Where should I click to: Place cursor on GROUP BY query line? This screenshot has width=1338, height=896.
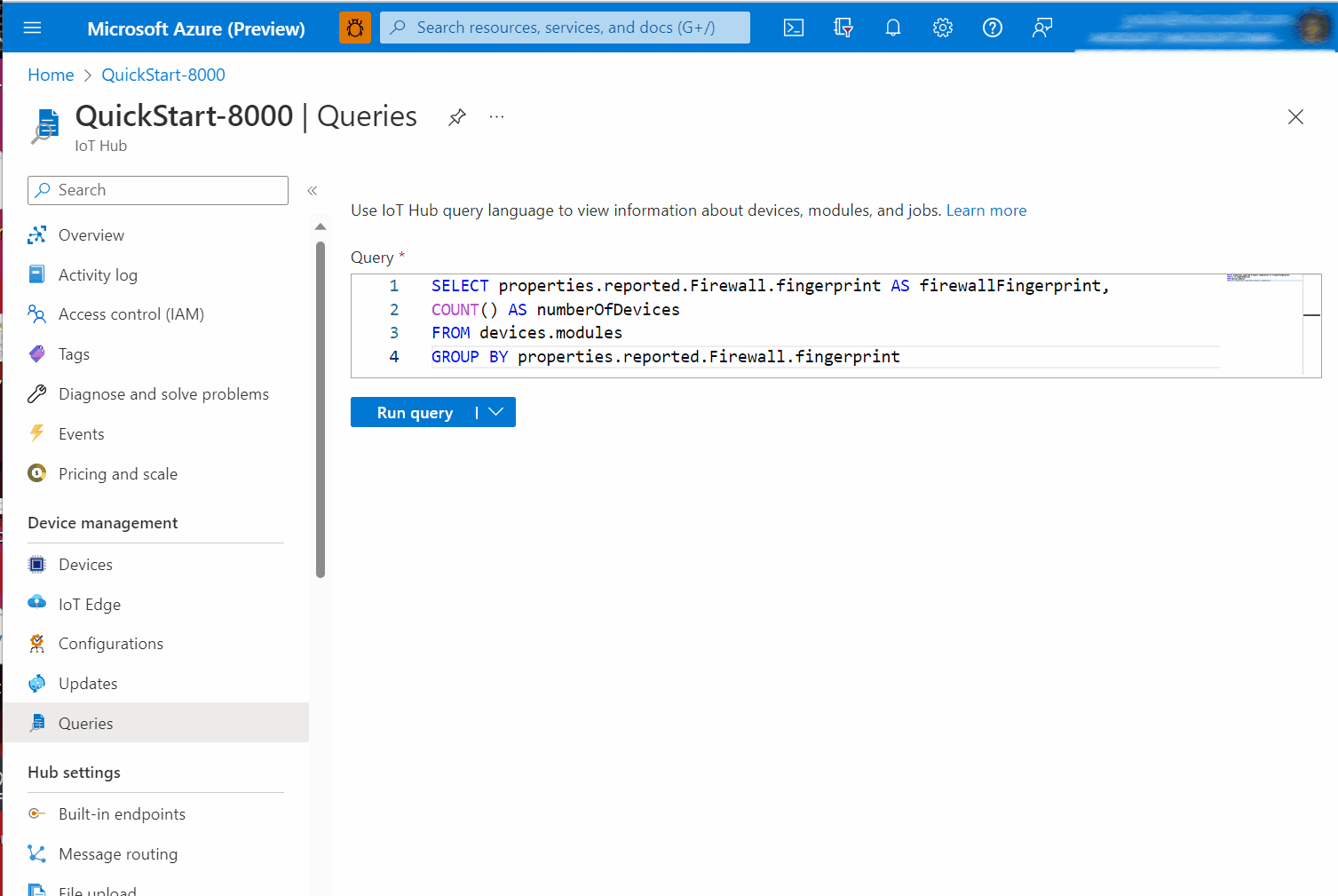coord(666,356)
